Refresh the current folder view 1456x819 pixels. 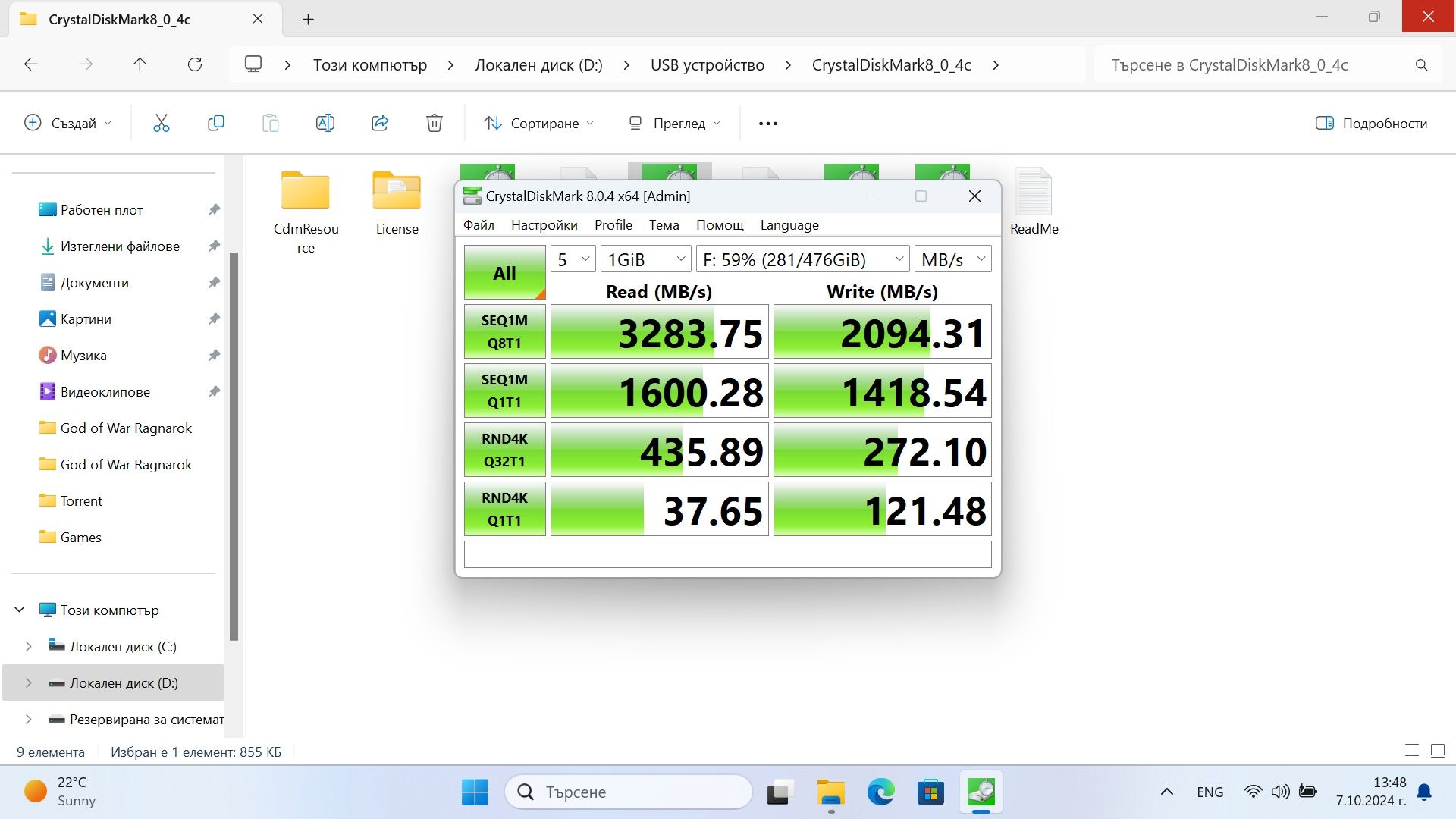[195, 64]
